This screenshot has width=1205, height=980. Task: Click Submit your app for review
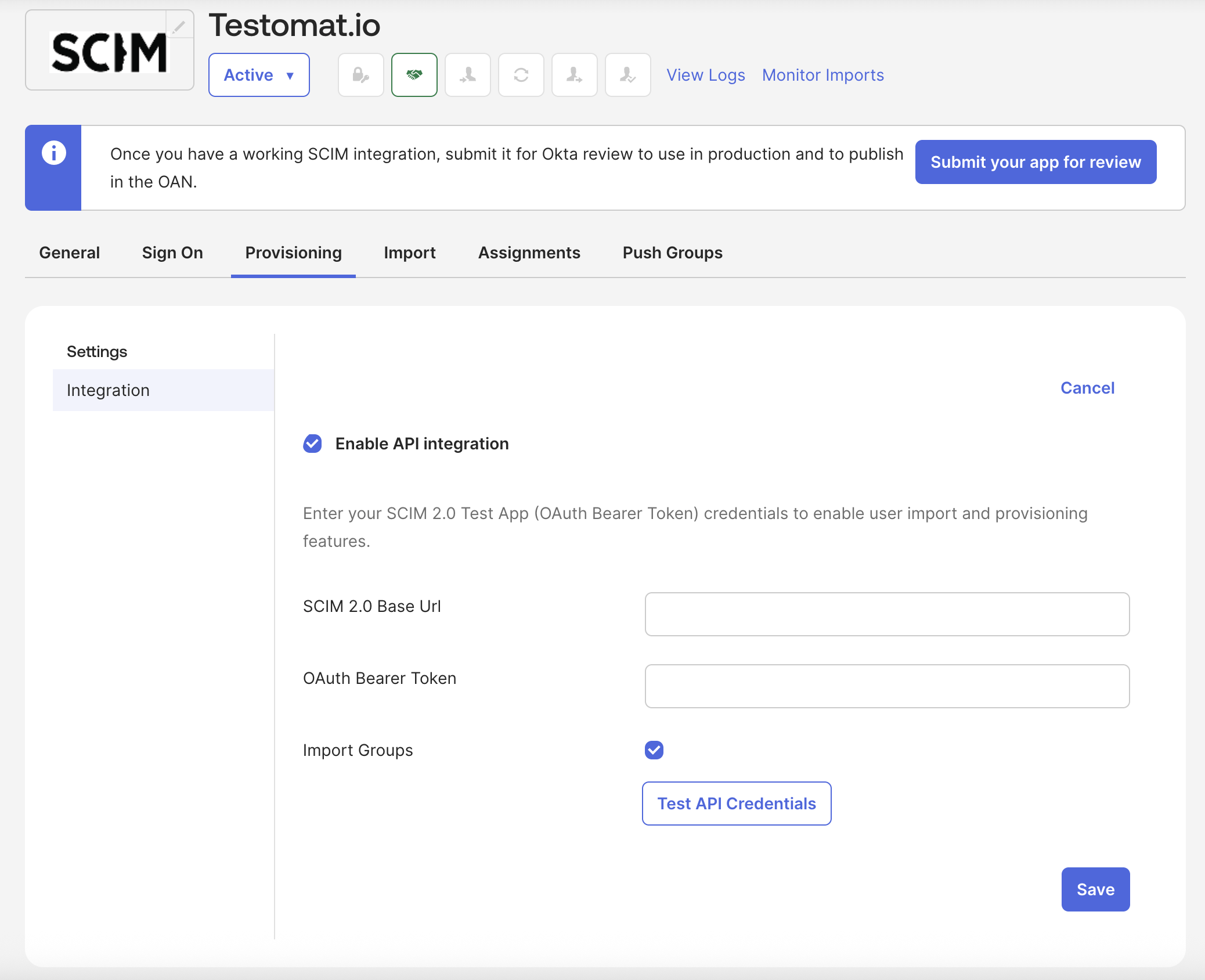(1036, 162)
